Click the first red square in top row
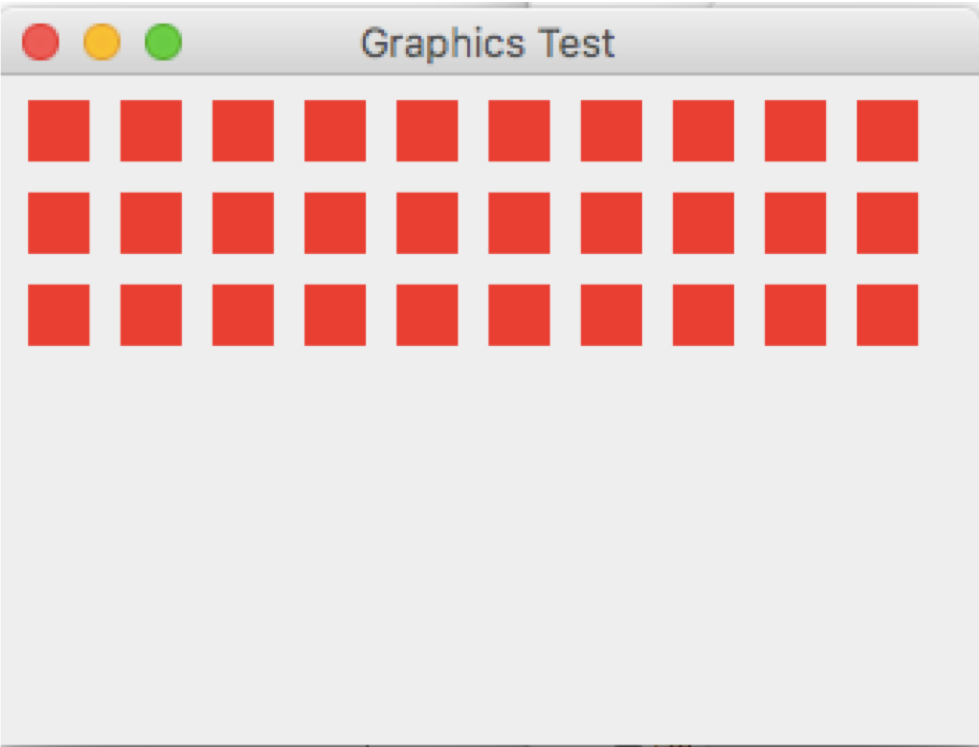This screenshot has height=747, width=979. 59,131
